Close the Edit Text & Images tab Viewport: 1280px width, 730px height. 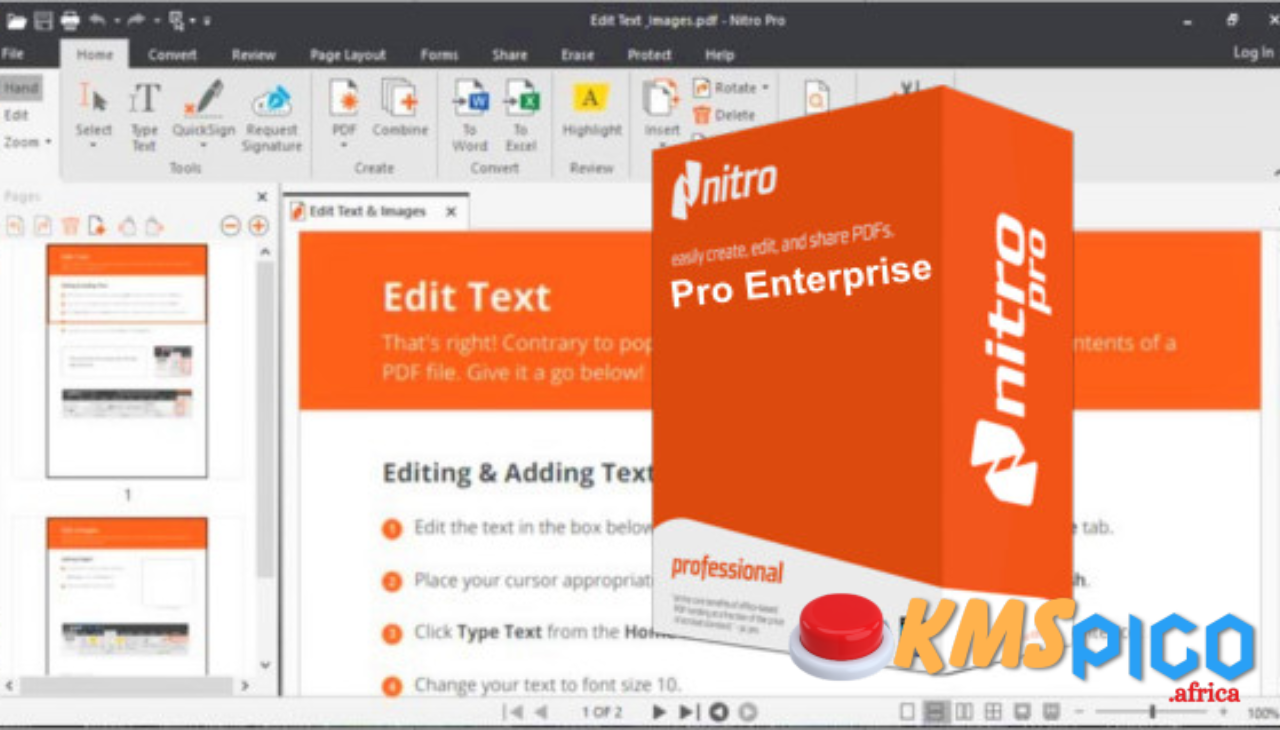(x=451, y=211)
